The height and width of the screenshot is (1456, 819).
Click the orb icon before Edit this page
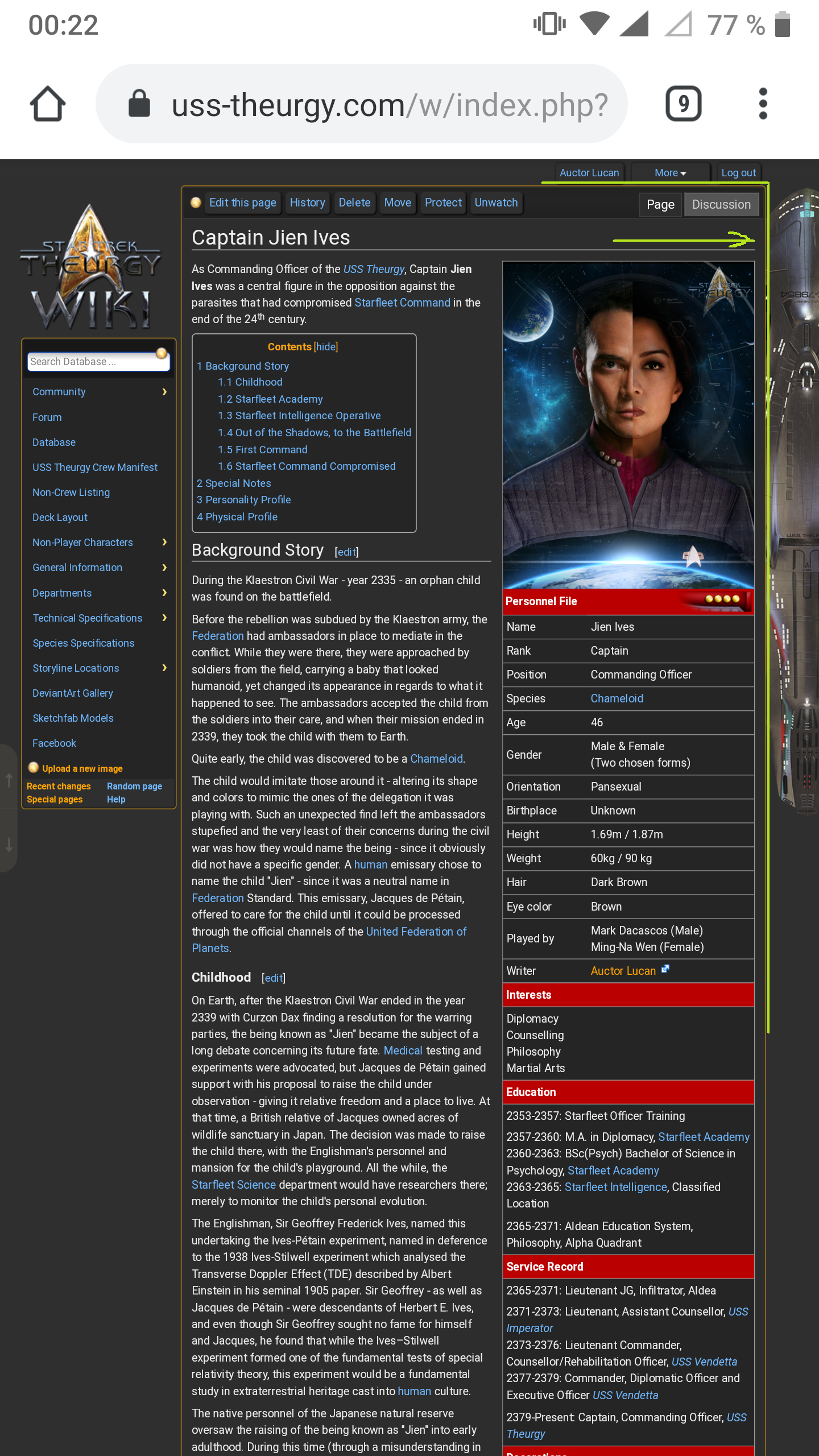[196, 202]
